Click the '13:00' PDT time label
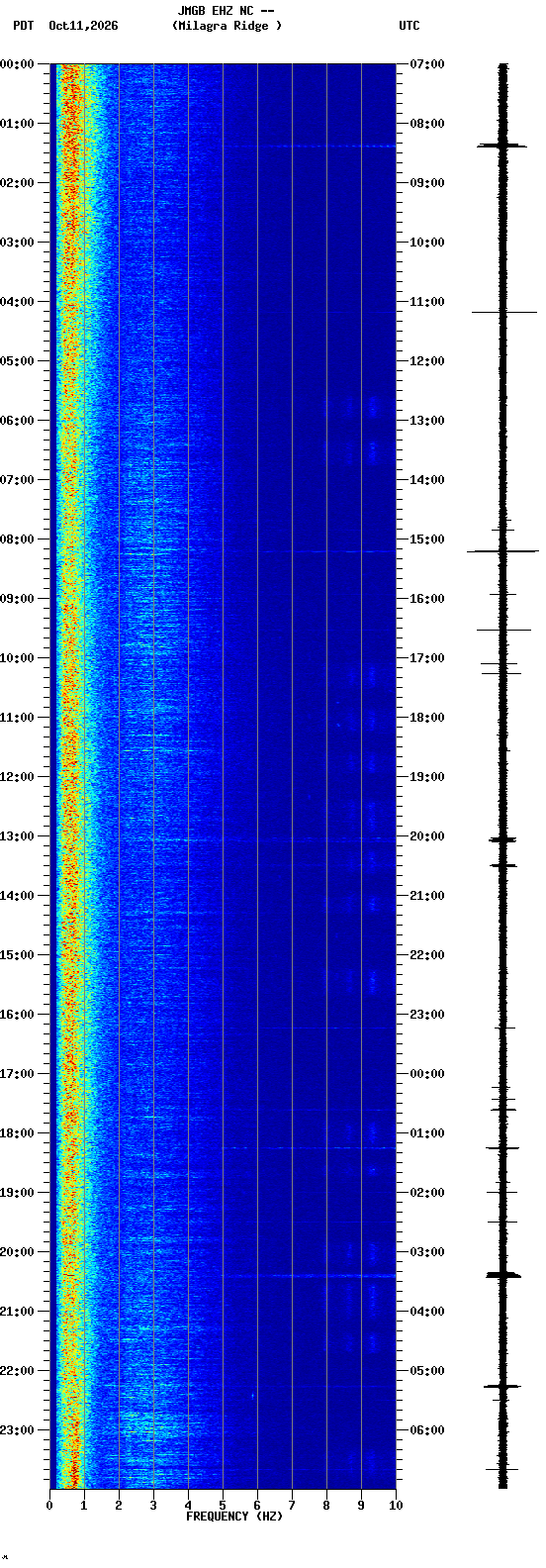 (17, 836)
